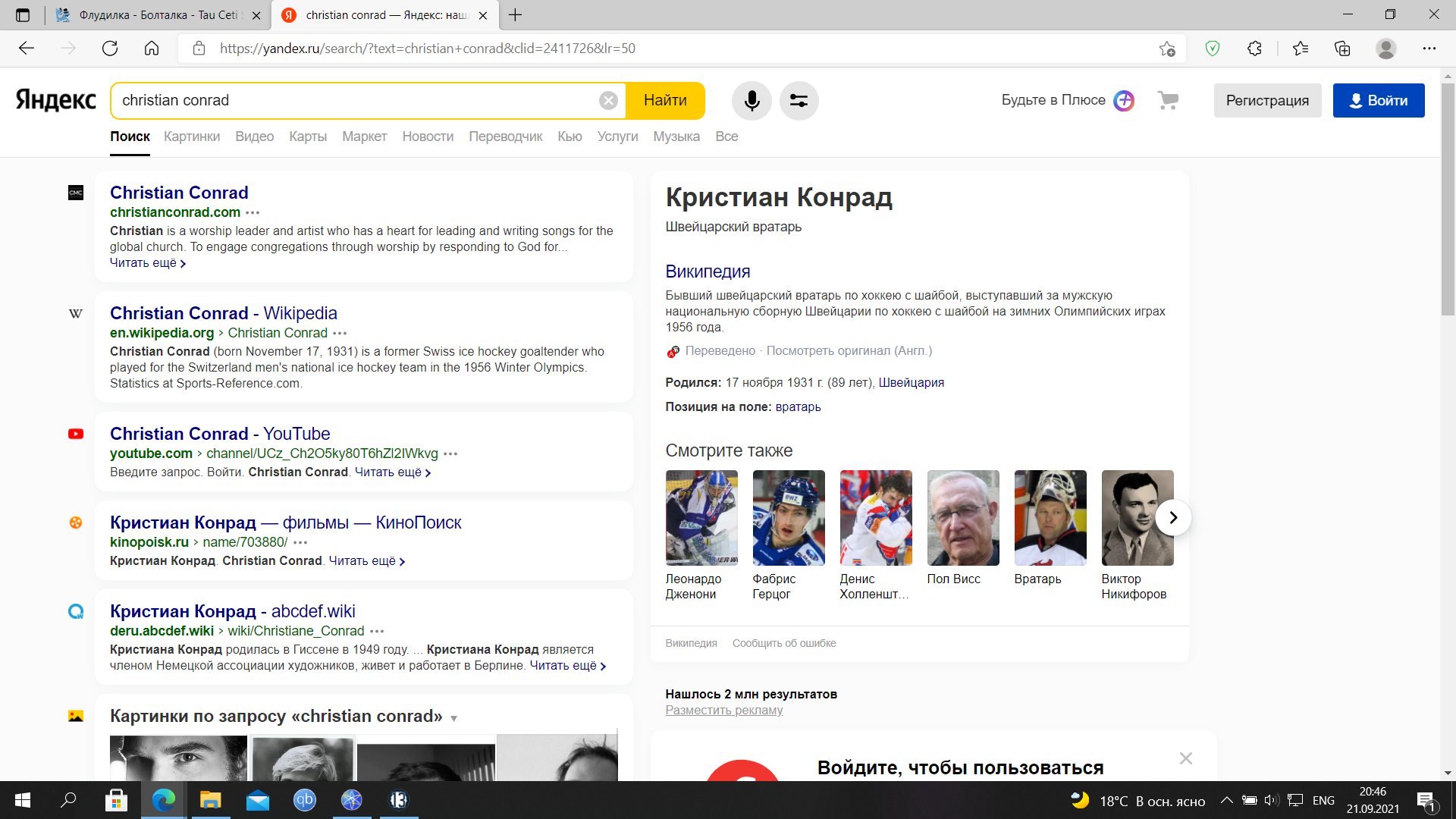
Task: Click the Yandex Plus icon
Action: pos(1124,100)
